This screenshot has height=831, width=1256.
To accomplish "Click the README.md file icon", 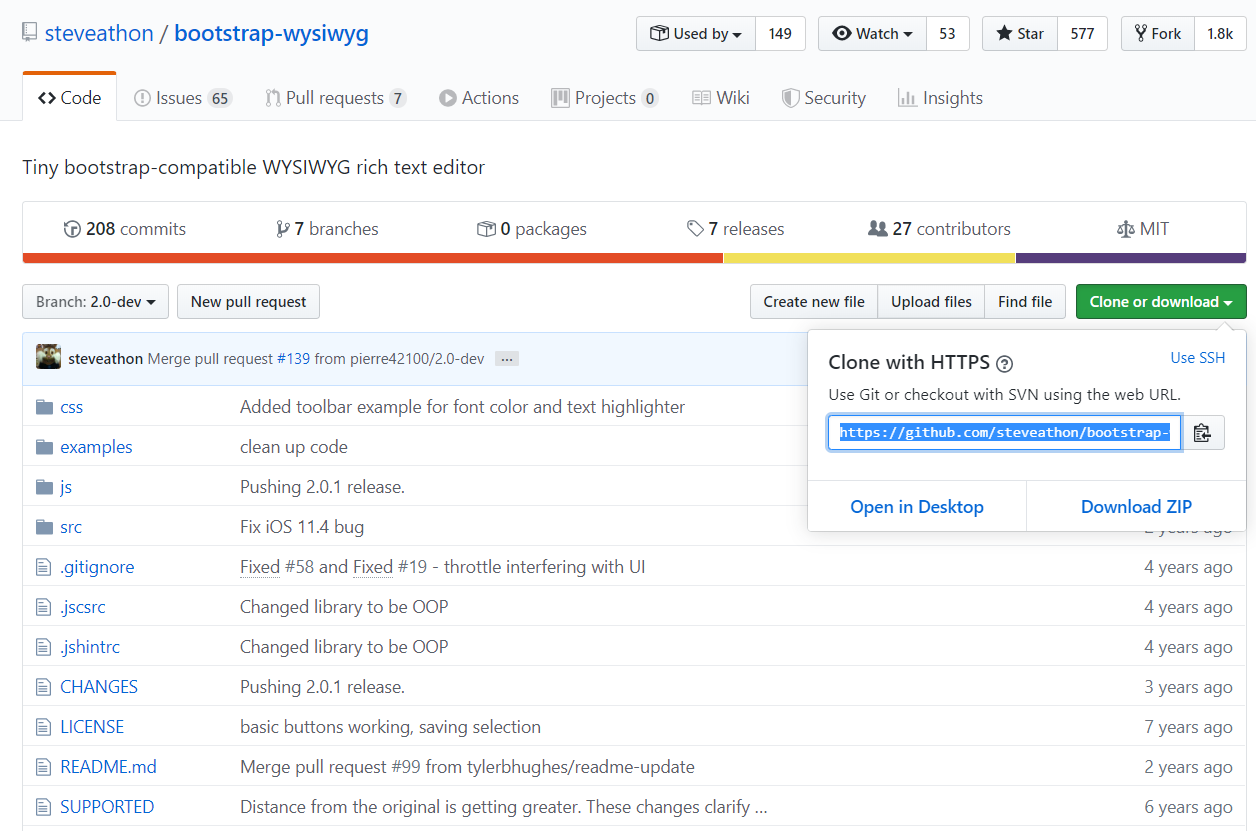I will click(x=42, y=767).
